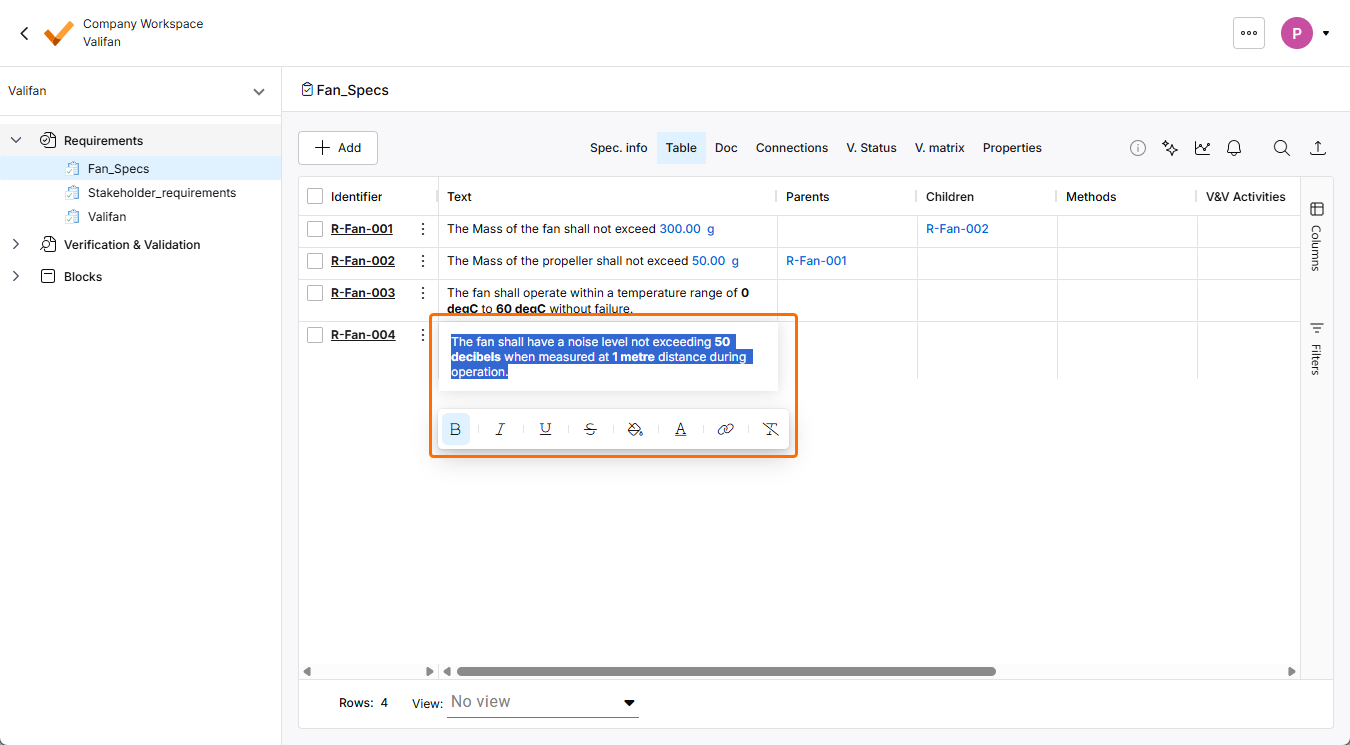This screenshot has width=1350, height=745.
Task: Apply strikethrough to selected text
Action: (590, 429)
